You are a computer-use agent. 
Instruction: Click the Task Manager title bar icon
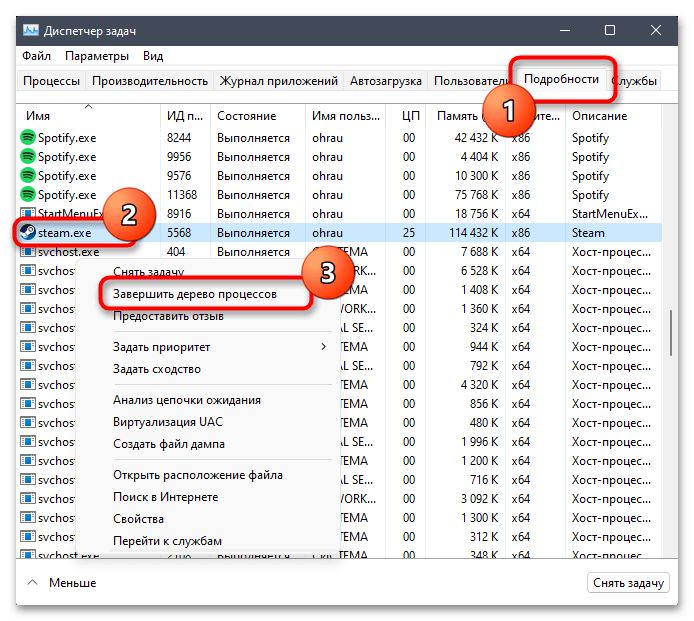(x=31, y=31)
